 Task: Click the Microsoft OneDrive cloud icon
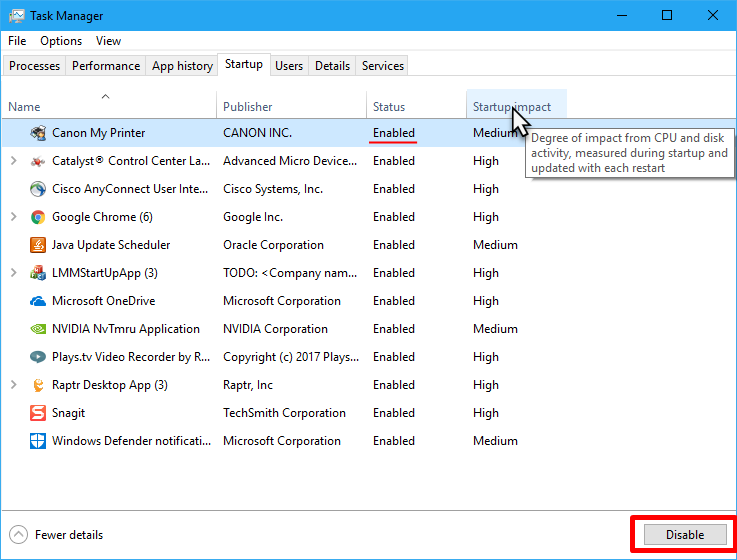tap(38, 301)
